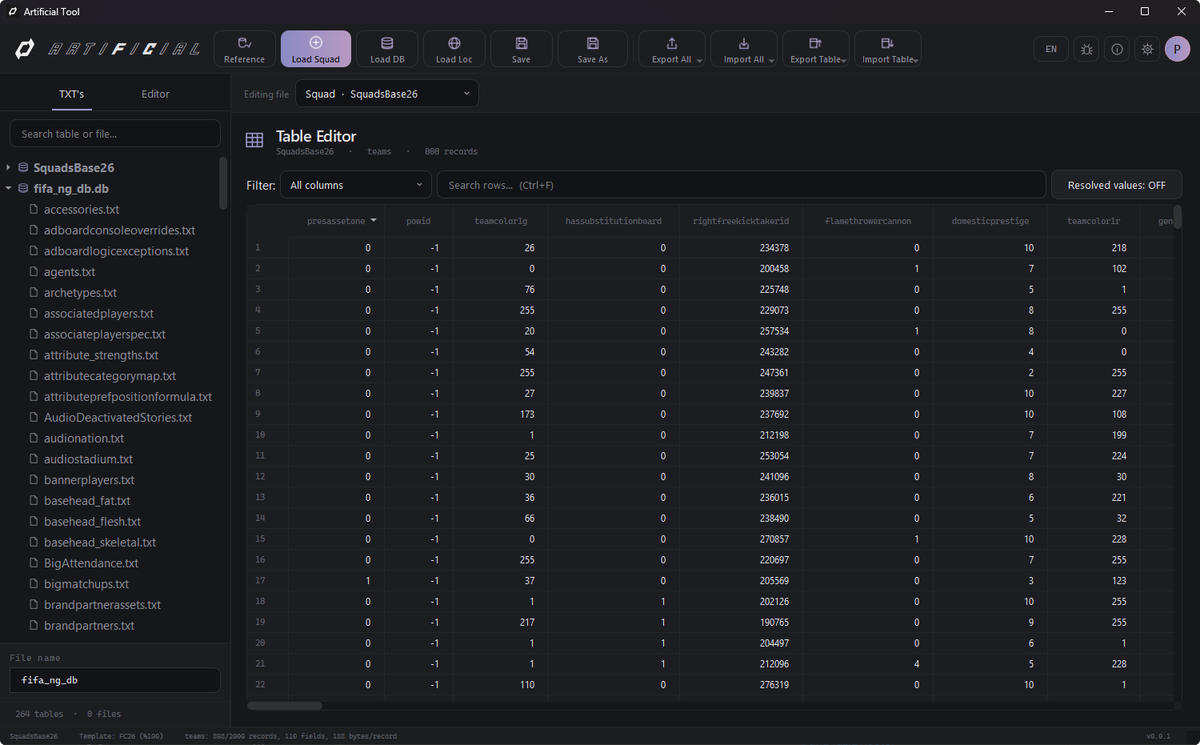
Task: Open the Export All dropdown arrow
Action: (x=699, y=60)
